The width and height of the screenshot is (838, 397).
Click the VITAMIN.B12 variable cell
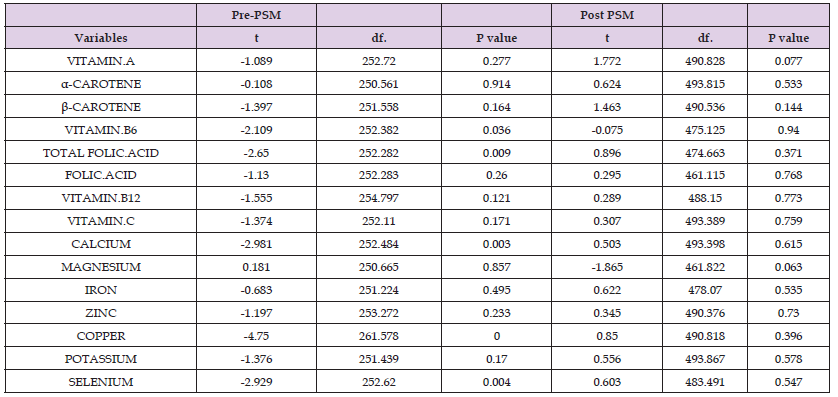(x=101, y=198)
